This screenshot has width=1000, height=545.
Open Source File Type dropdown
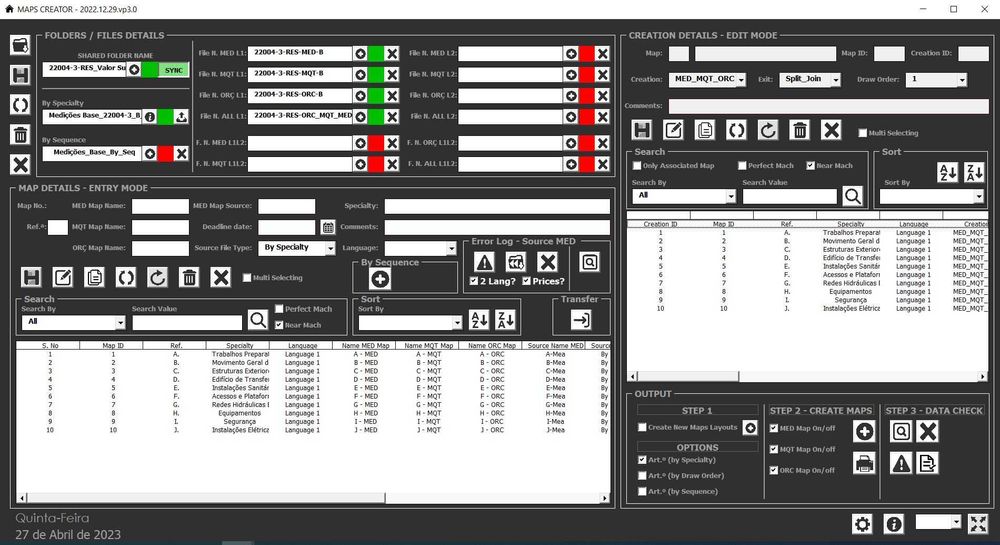330,248
